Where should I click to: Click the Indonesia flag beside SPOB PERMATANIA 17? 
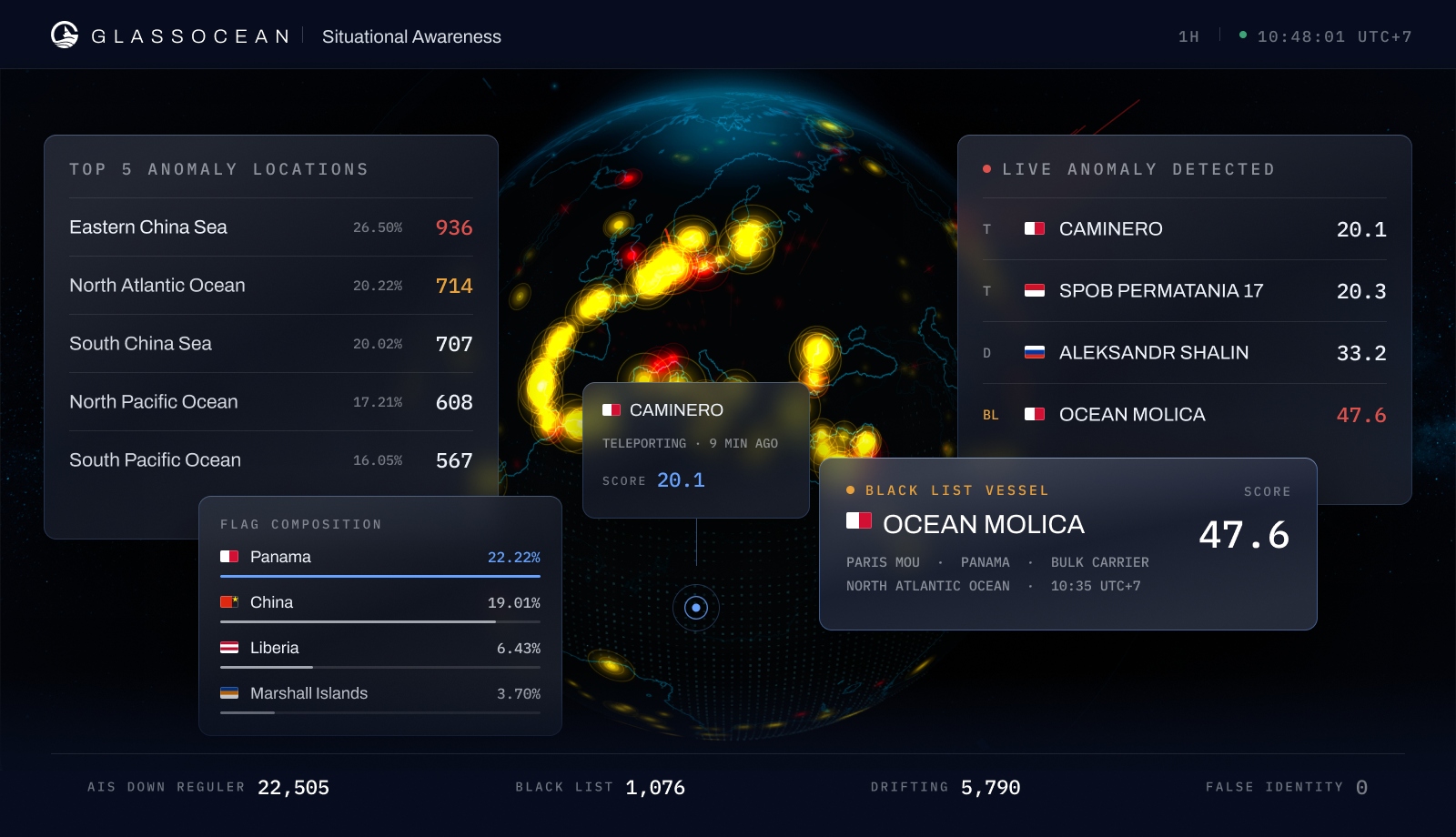point(1035,290)
